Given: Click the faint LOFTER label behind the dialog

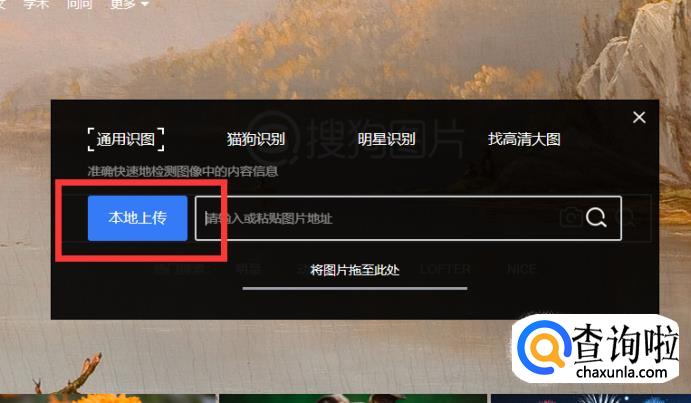Looking at the screenshot, I should pyautogui.click(x=445, y=269).
